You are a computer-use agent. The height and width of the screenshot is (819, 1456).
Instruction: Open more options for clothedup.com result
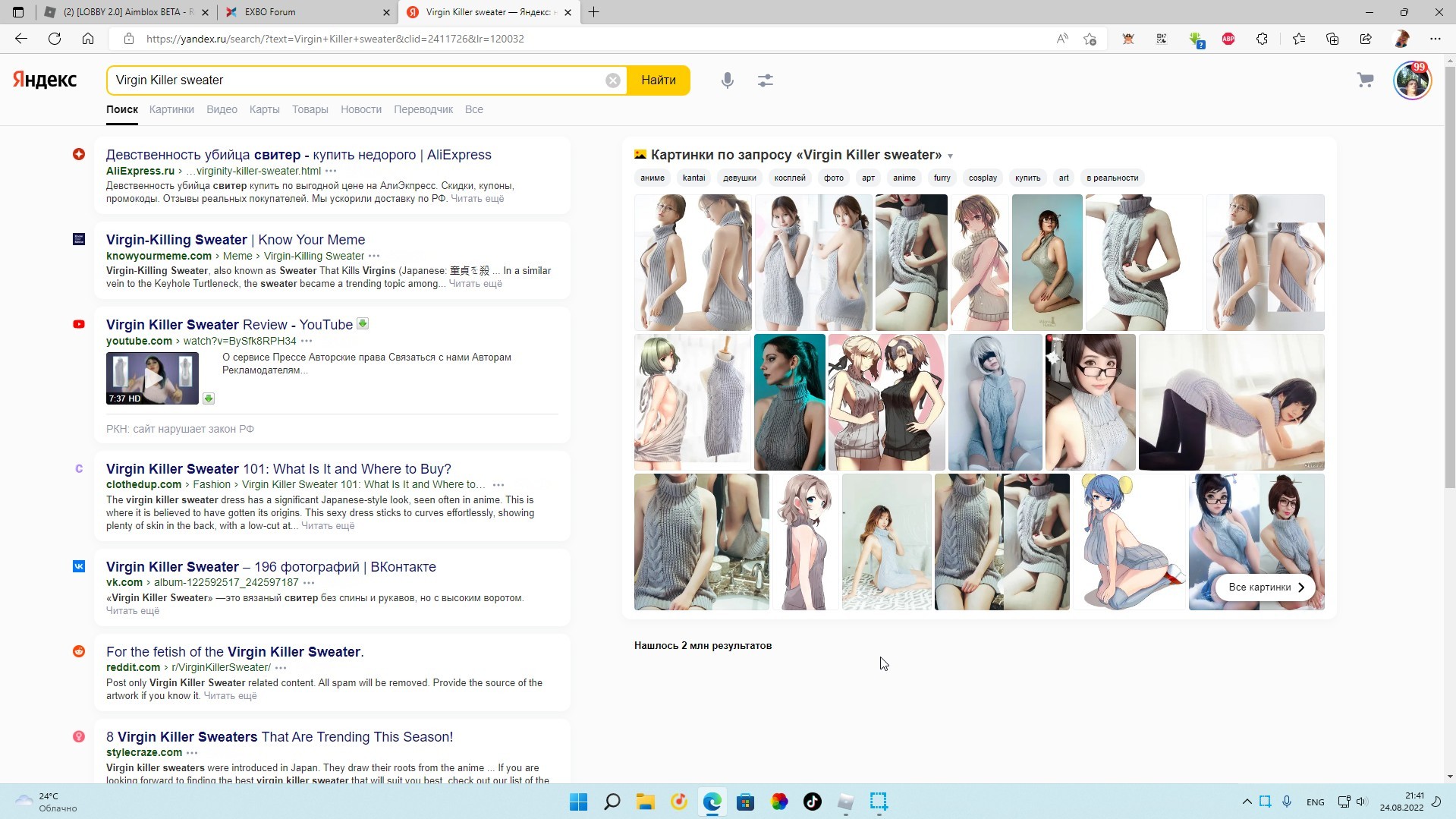[498, 485]
